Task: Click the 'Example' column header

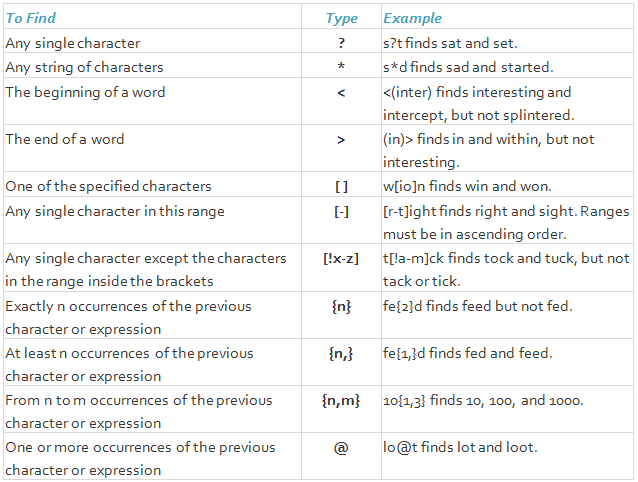Action: click(412, 18)
